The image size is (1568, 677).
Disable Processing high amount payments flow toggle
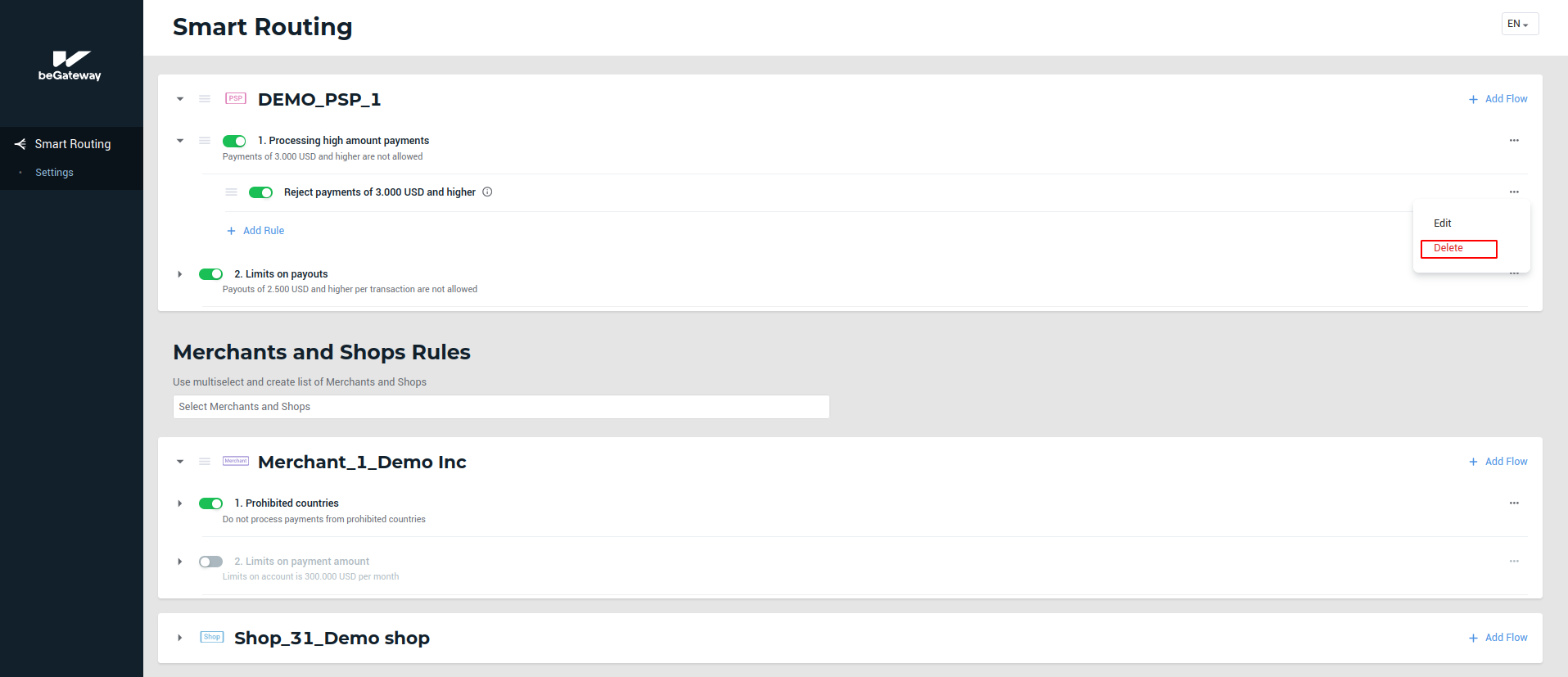coord(234,141)
